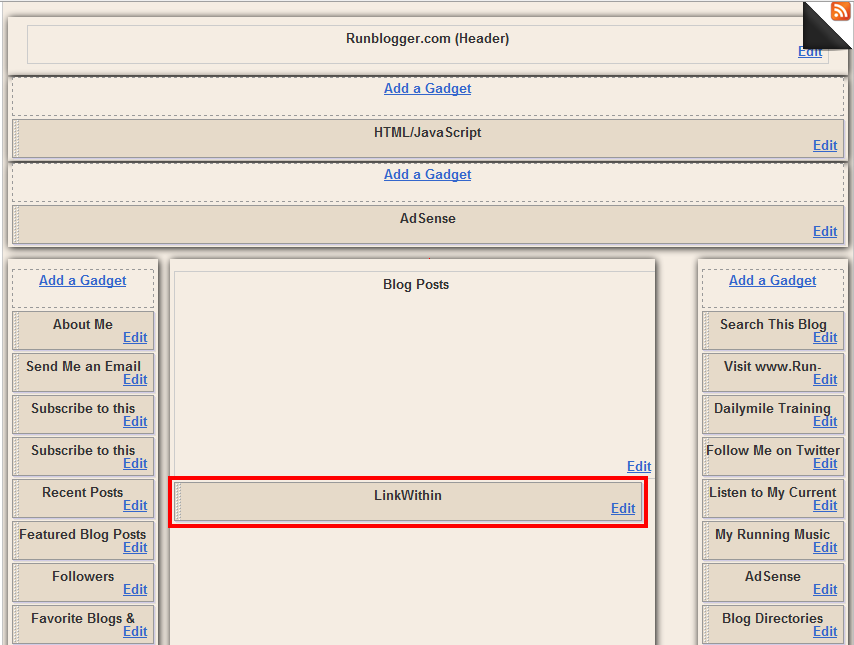
Task: Edit the My Running Music gadget
Action: click(825, 547)
